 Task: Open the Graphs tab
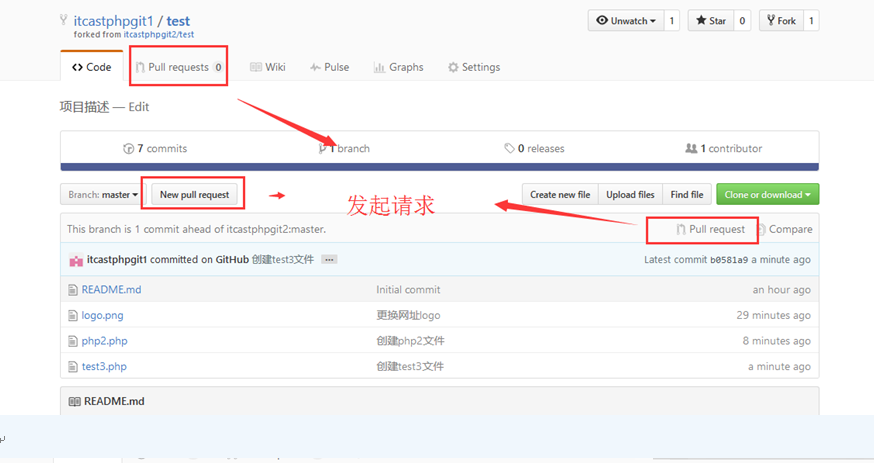tap(399, 67)
